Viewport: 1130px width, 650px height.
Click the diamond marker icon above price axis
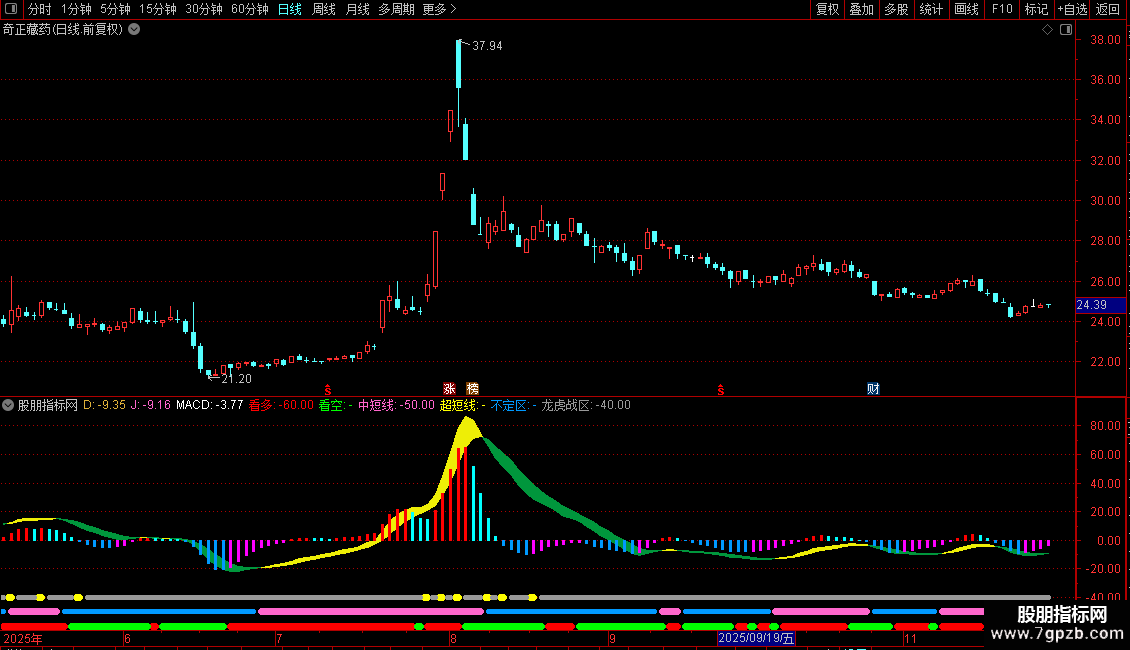[1048, 30]
